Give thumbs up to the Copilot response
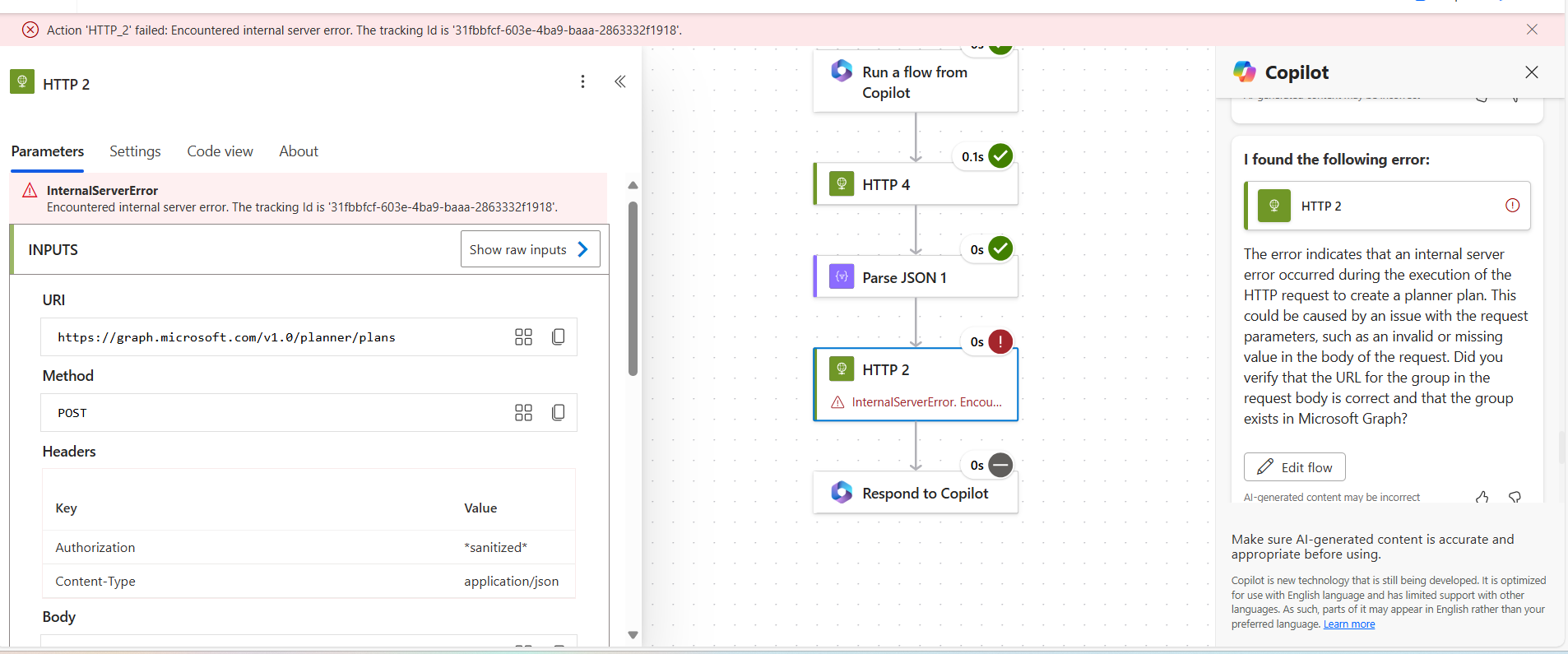This screenshot has height=654, width=1568. [x=1482, y=497]
